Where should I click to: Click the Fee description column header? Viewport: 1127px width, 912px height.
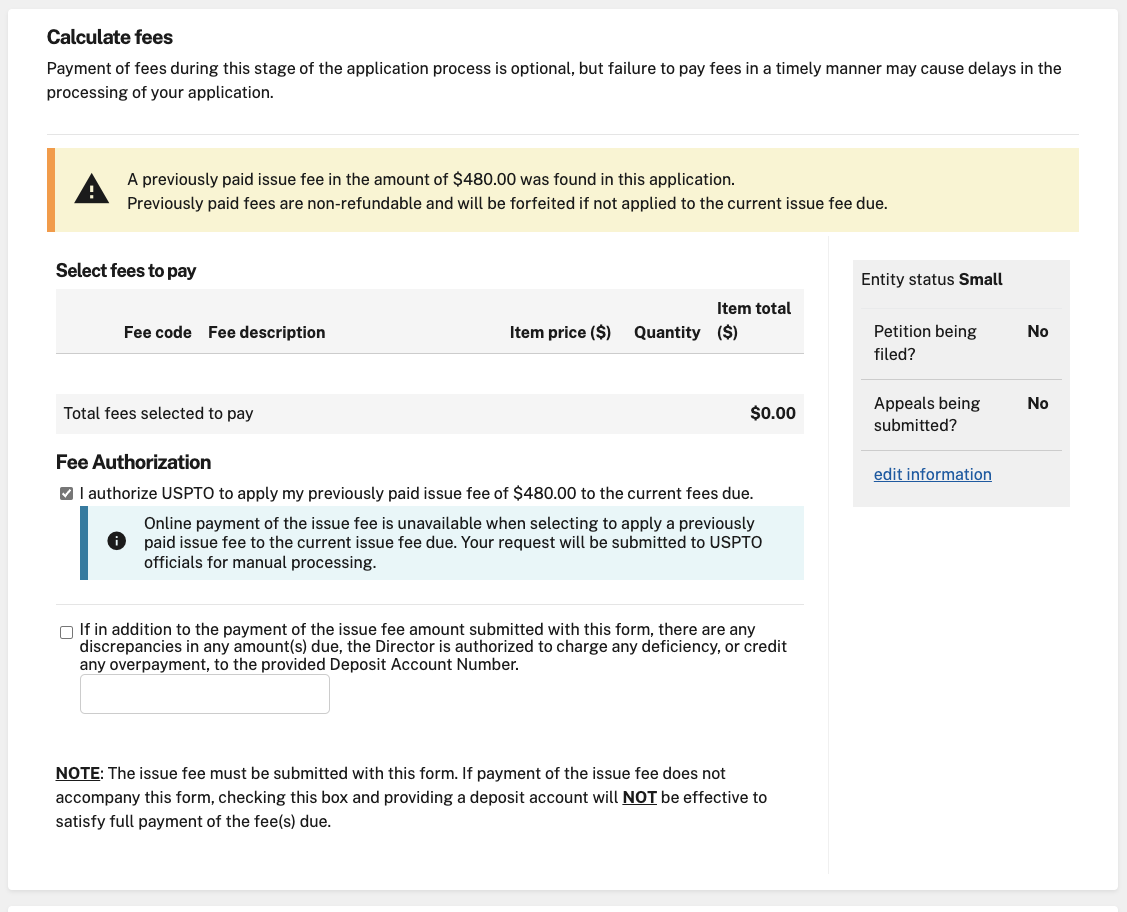click(x=266, y=332)
